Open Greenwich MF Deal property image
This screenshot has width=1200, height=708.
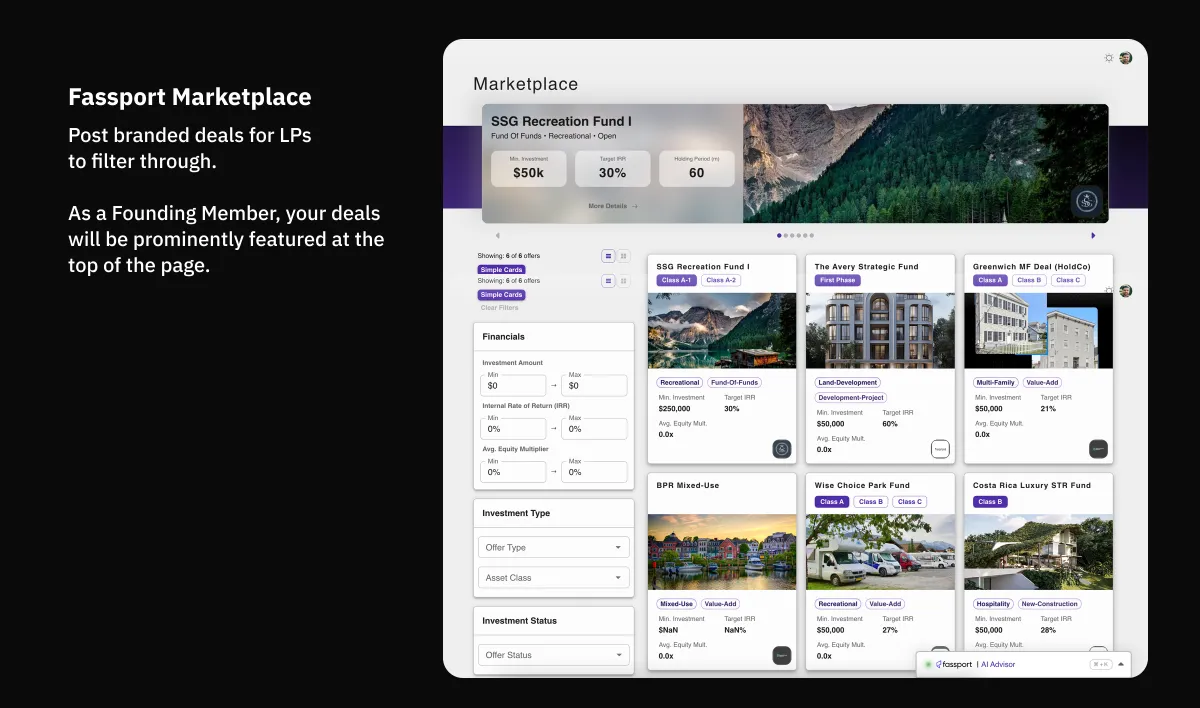point(1038,331)
